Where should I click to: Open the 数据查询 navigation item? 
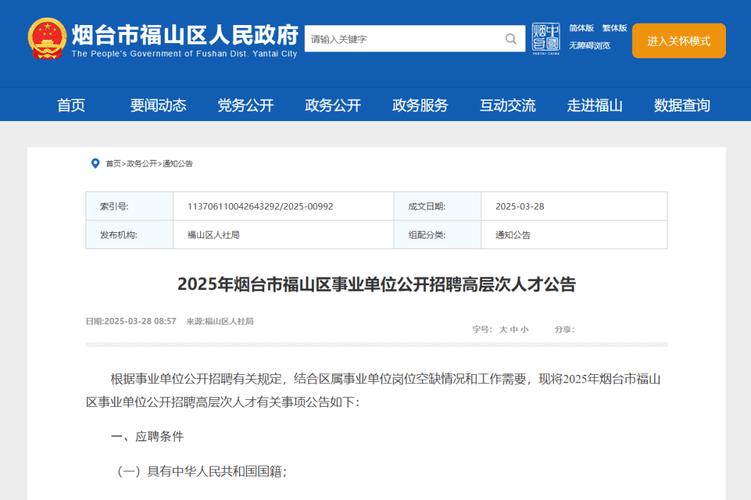point(682,105)
